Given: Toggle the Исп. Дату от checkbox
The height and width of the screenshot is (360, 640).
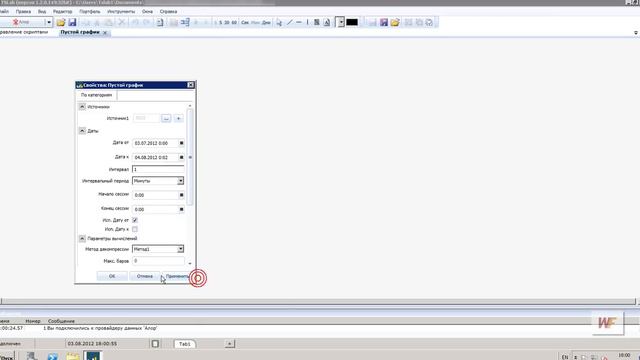Looking at the screenshot, I should (135, 220).
